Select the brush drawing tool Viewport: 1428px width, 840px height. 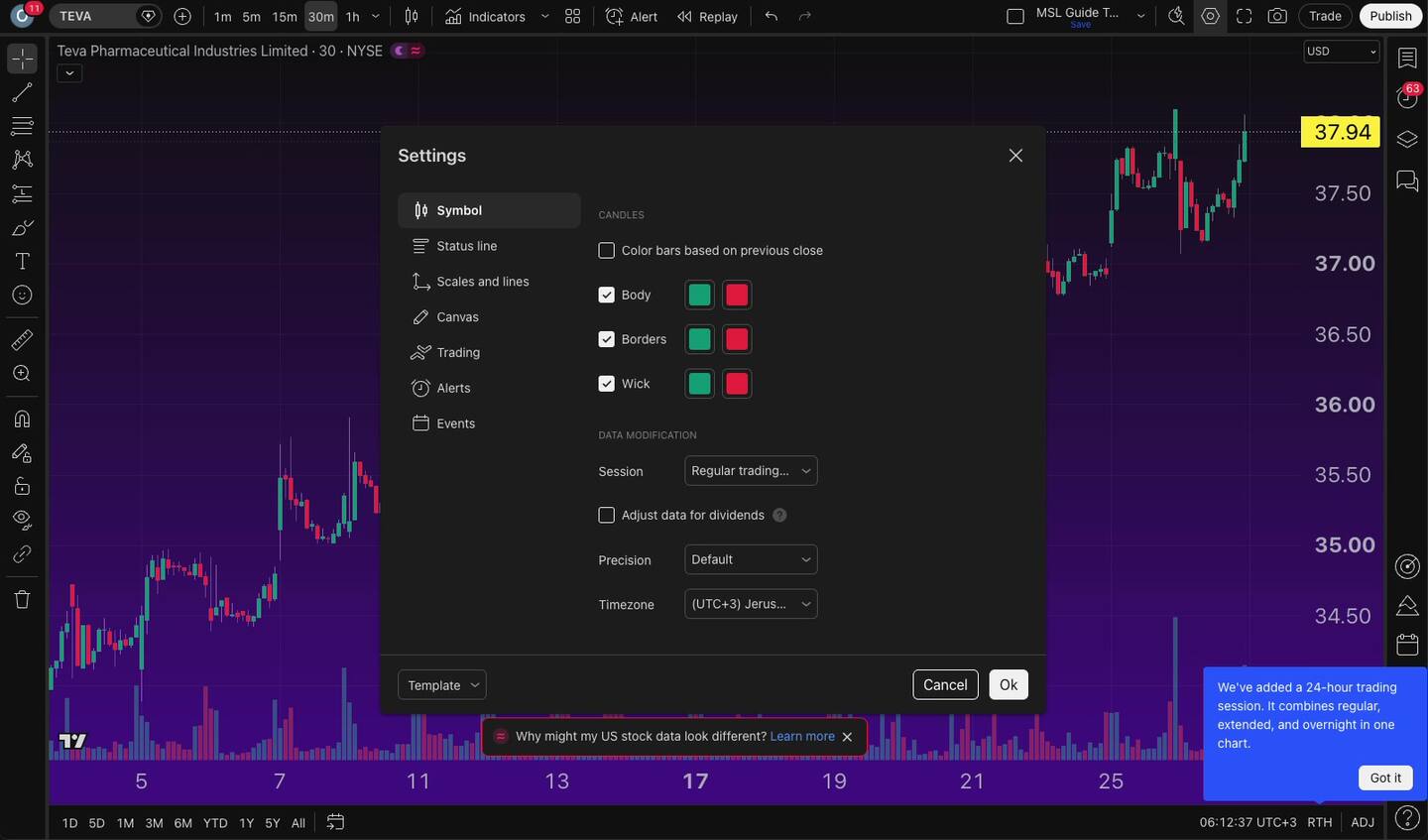(x=22, y=227)
